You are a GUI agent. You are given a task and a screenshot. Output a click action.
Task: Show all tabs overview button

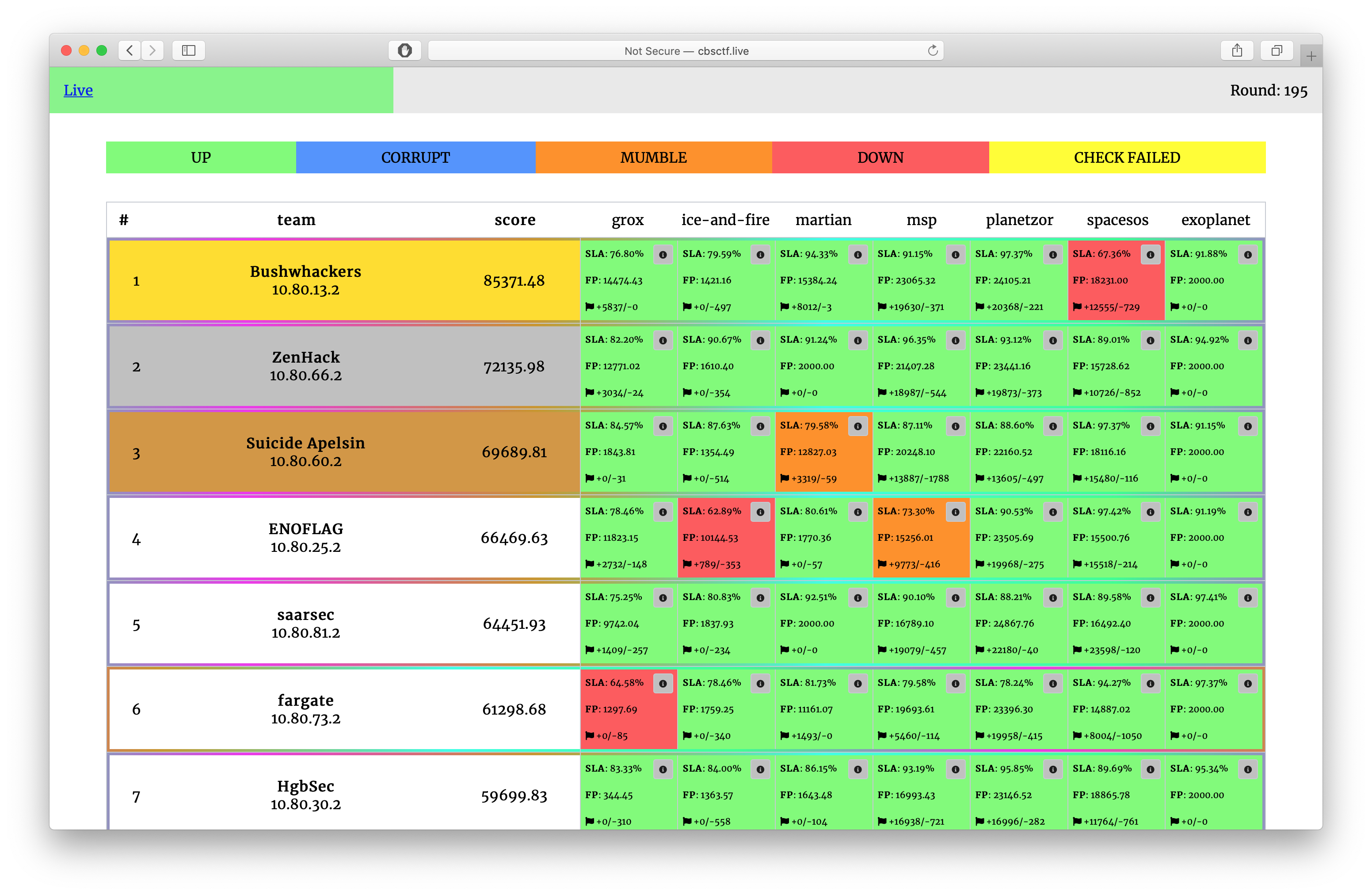1277,51
